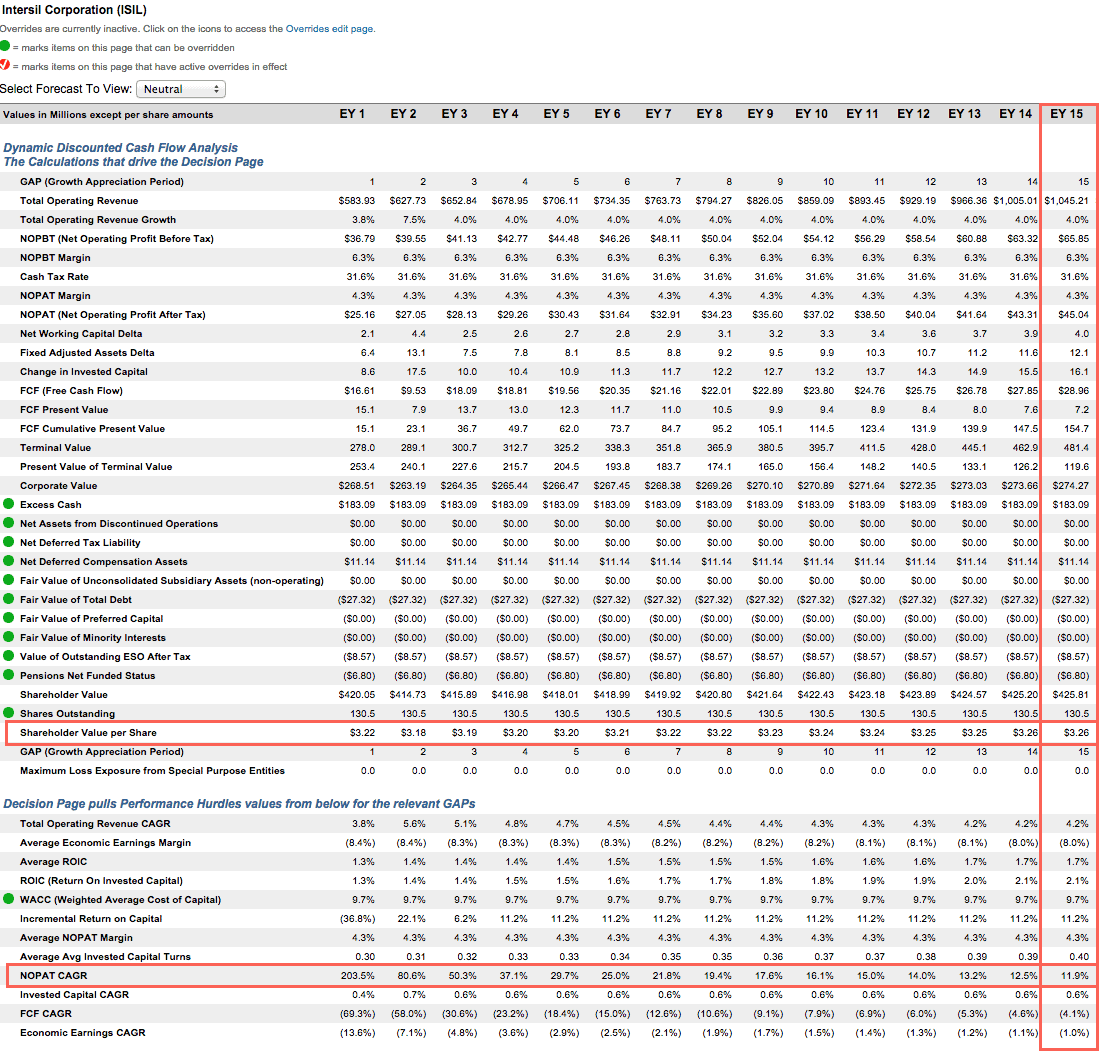Click the $16.61 Free Cash Flow value for EY 1
Screen dimensions: 1099x1054
360,390
